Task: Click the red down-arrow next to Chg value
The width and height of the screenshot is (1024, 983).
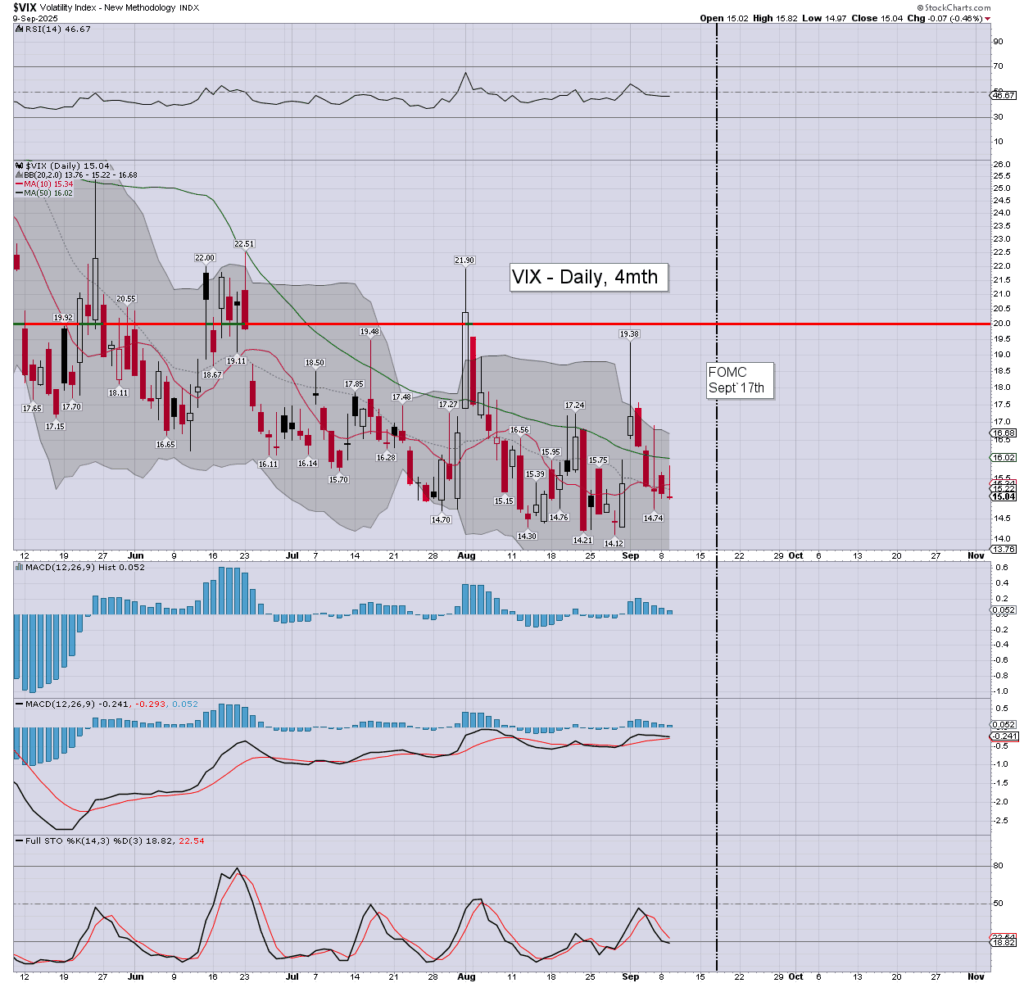Action: (988, 18)
